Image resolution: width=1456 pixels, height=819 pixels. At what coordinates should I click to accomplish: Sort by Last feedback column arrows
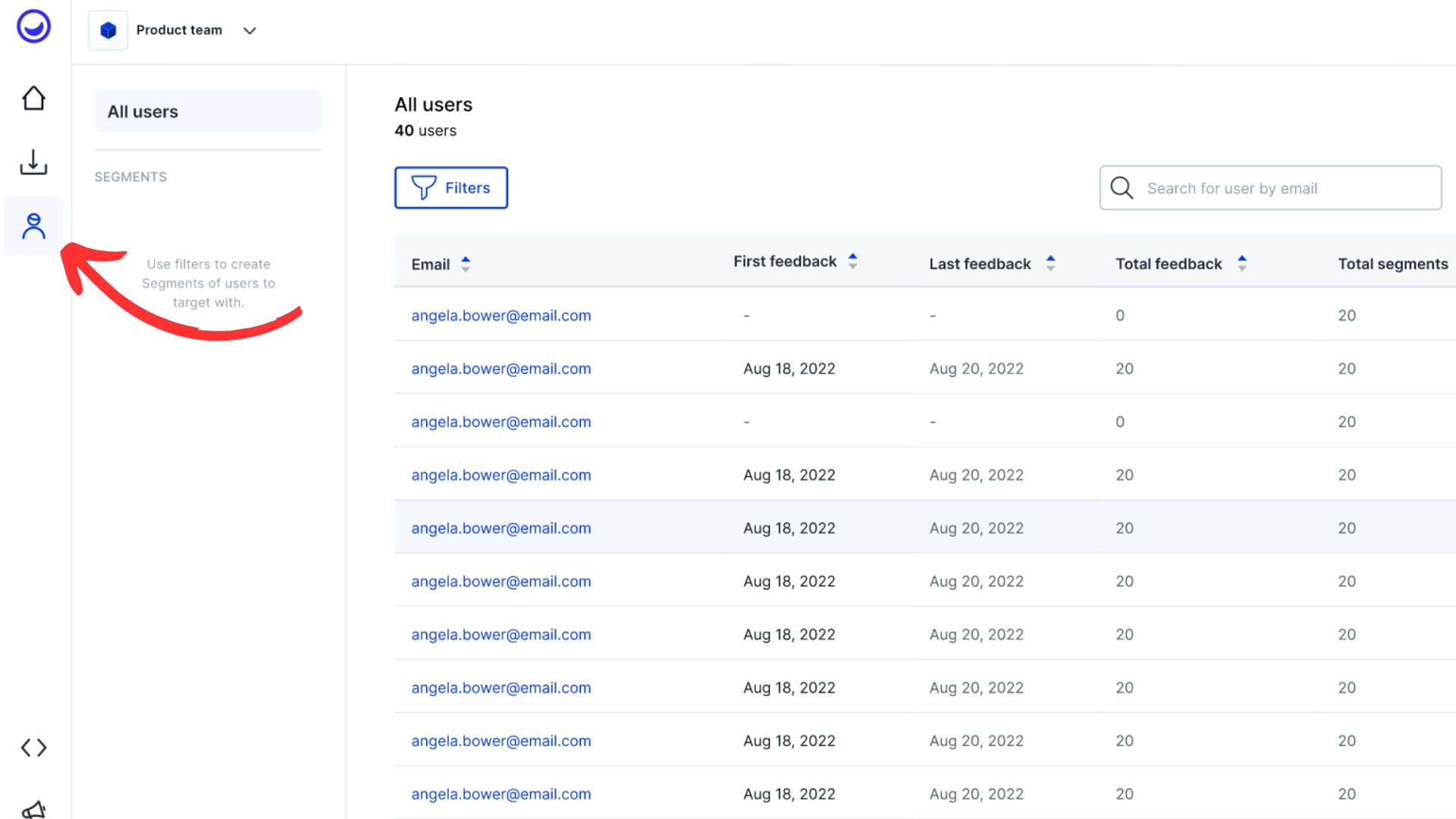pos(1050,263)
